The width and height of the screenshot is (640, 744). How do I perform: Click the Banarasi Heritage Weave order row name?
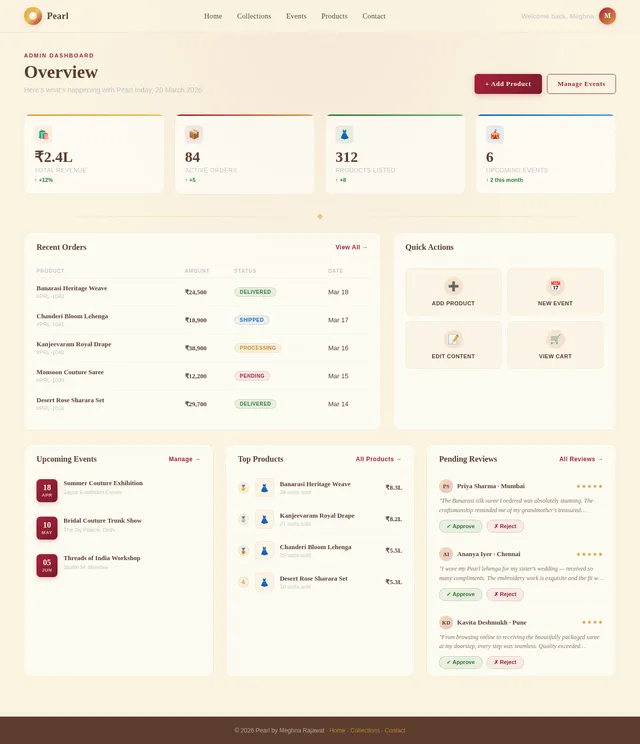pos(72,288)
